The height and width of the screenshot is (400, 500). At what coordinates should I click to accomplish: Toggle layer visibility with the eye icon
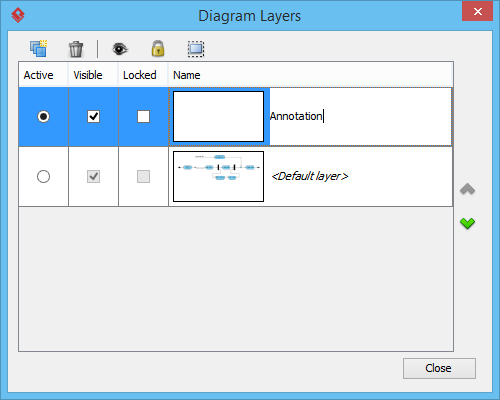120,49
